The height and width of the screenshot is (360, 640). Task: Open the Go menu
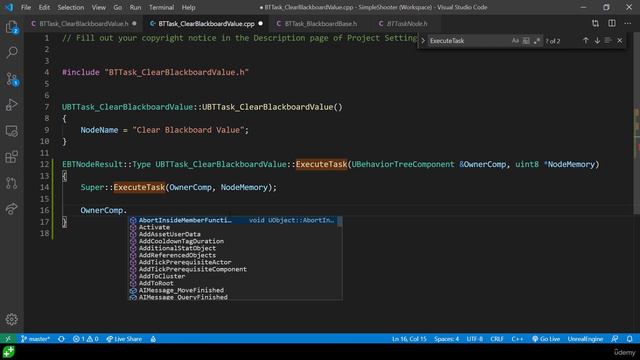coord(118,7)
